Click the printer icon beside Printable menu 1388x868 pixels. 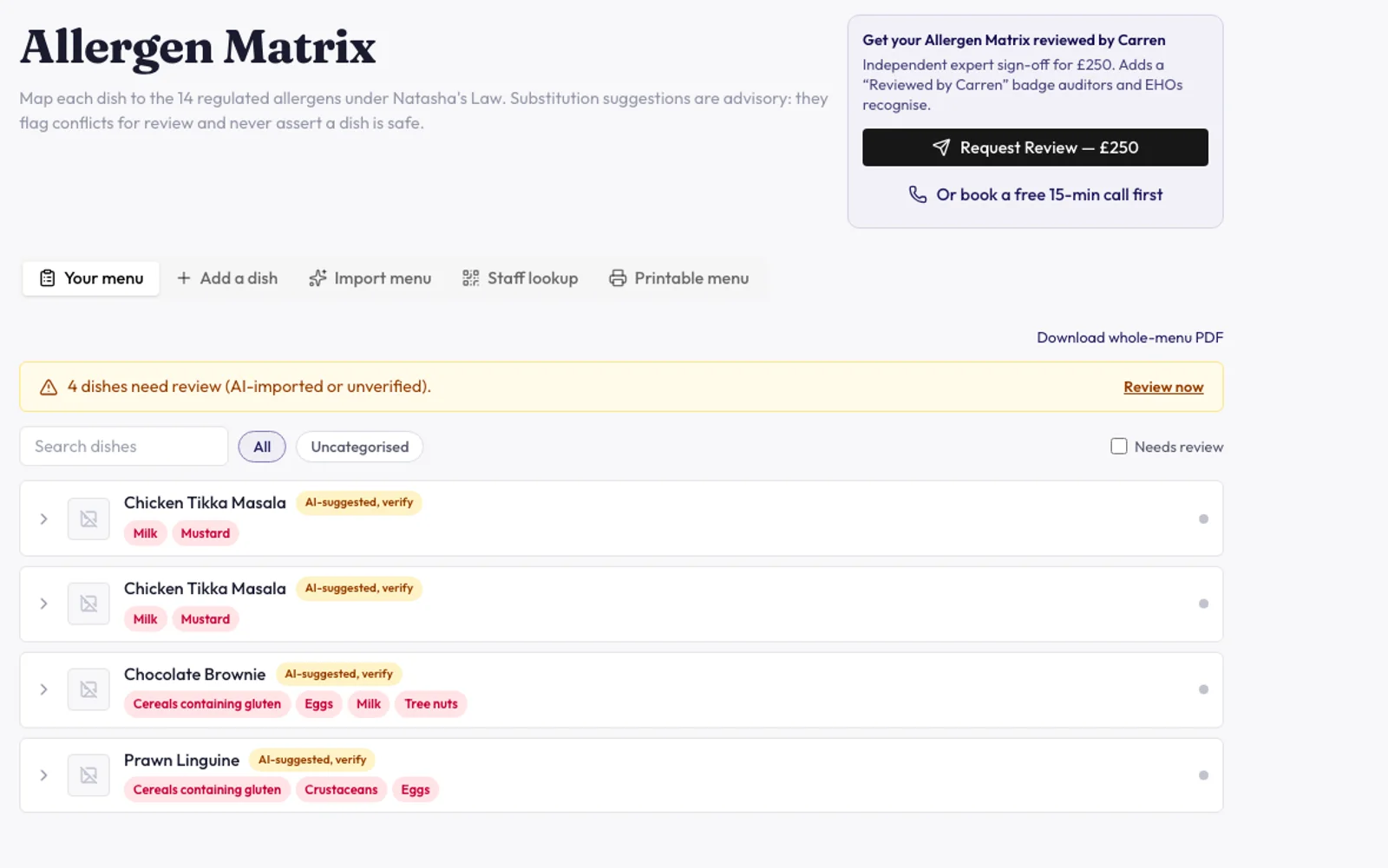618,278
